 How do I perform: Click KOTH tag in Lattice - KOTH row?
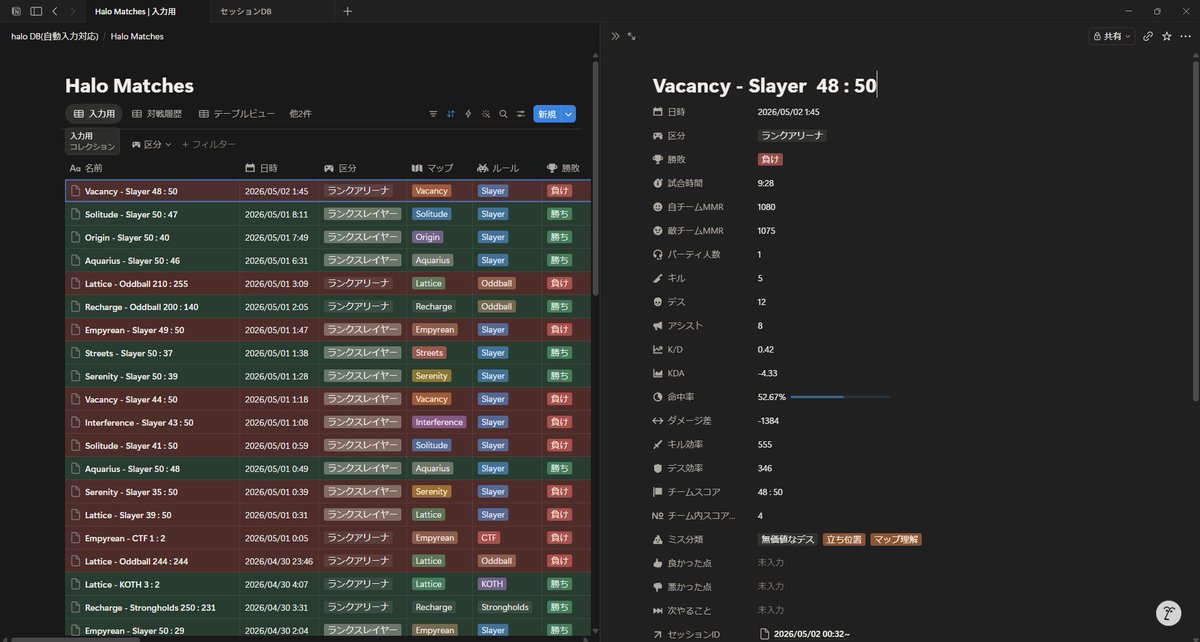tap(492, 584)
